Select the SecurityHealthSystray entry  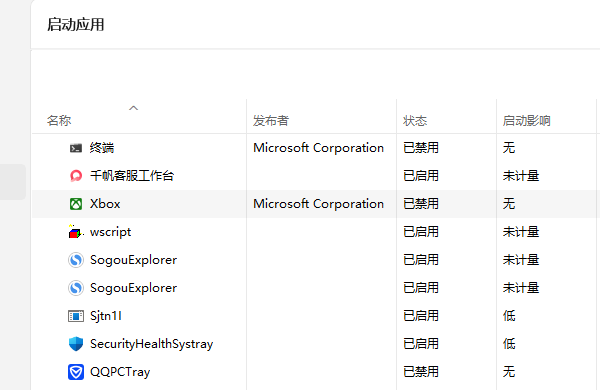152,344
